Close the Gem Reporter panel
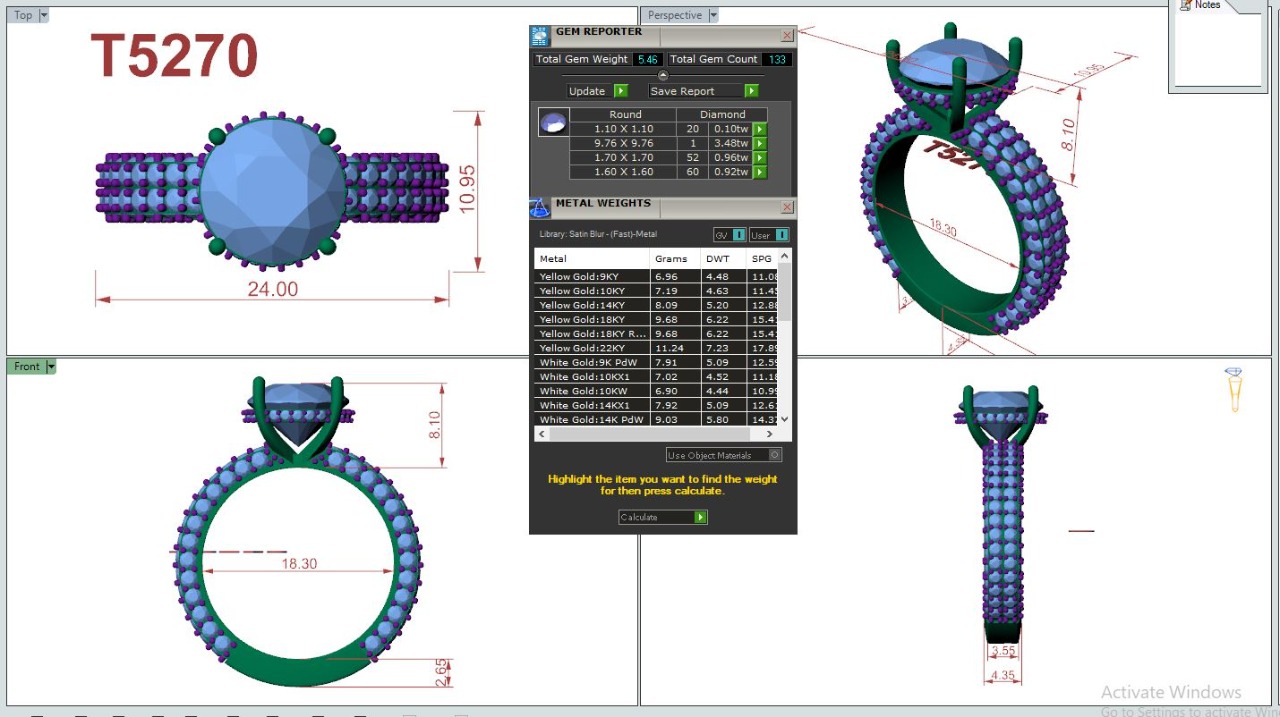The image size is (1280, 717). pyautogui.click(x=787, y=35)
